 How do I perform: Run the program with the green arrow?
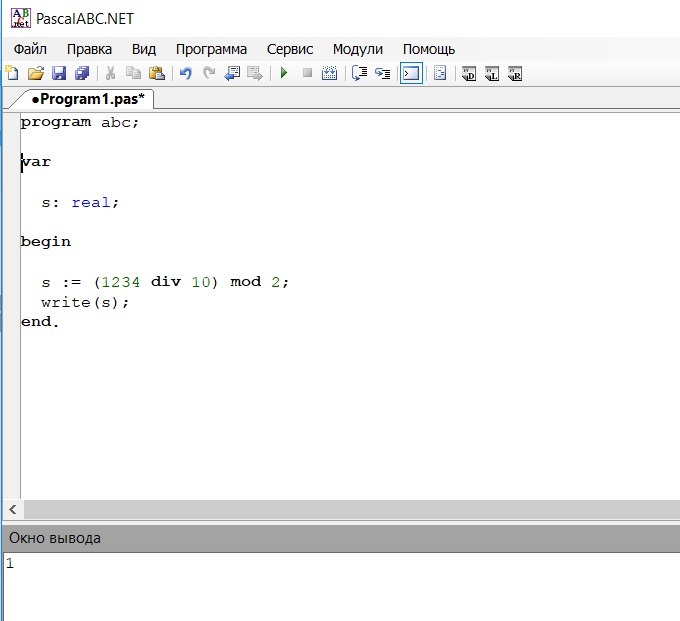[284, 73]
